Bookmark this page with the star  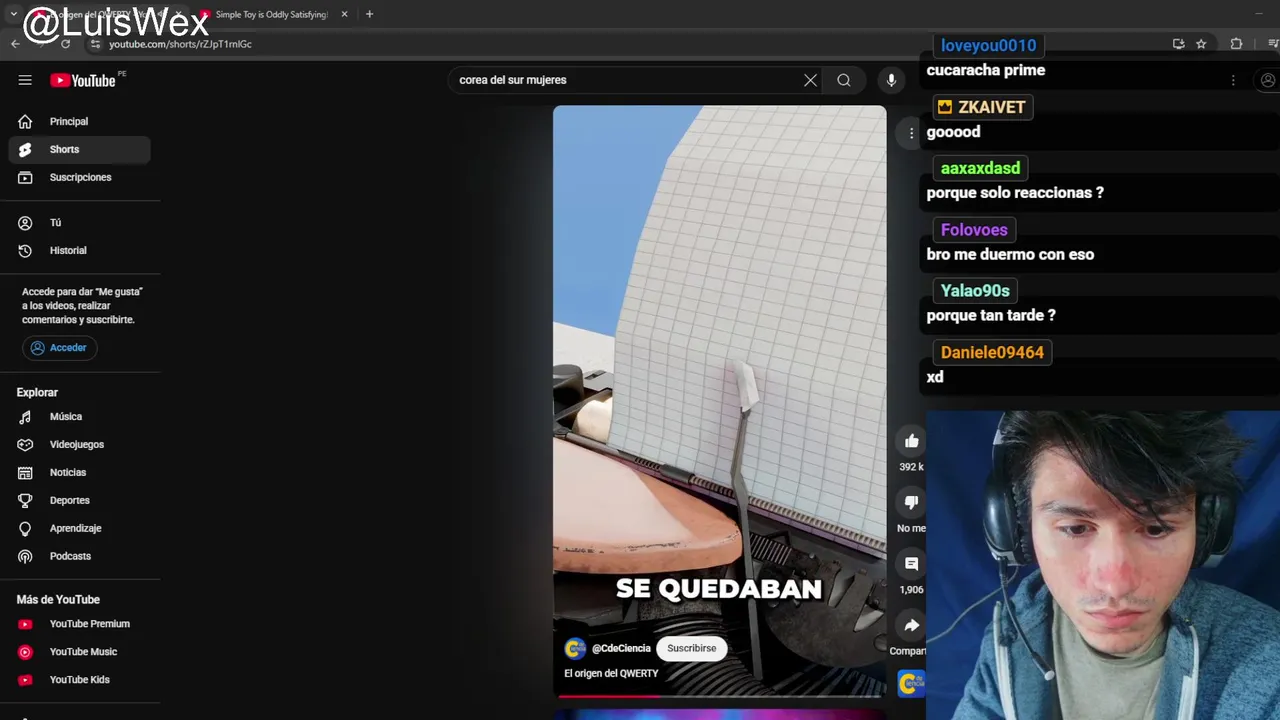pyautogui.click(x=1201, y=44)
